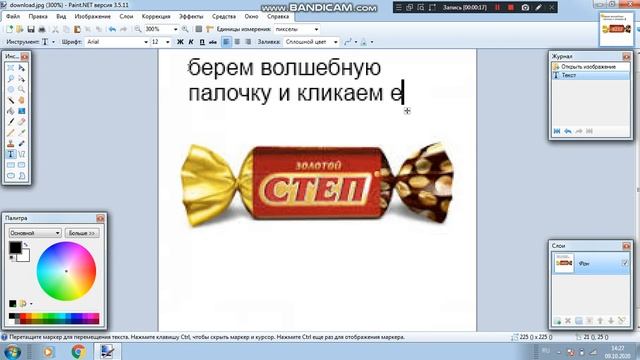Pick a color on the color wheel
This screenshot has height=360, width=640.
[66, 271]
